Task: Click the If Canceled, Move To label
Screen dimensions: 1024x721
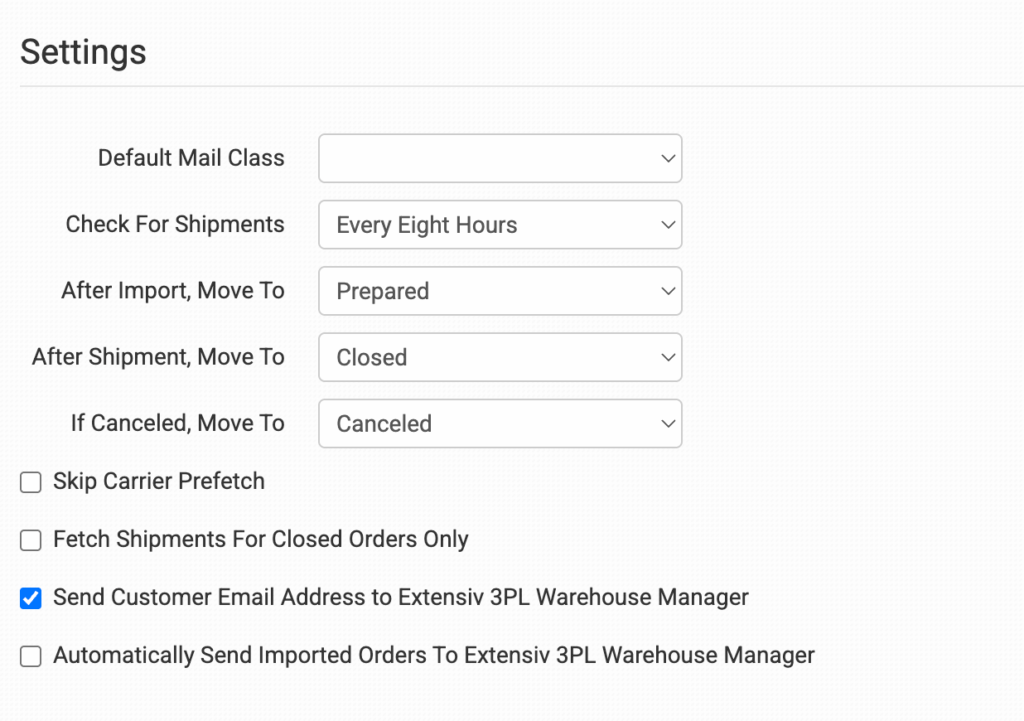Action: [178, 423]
